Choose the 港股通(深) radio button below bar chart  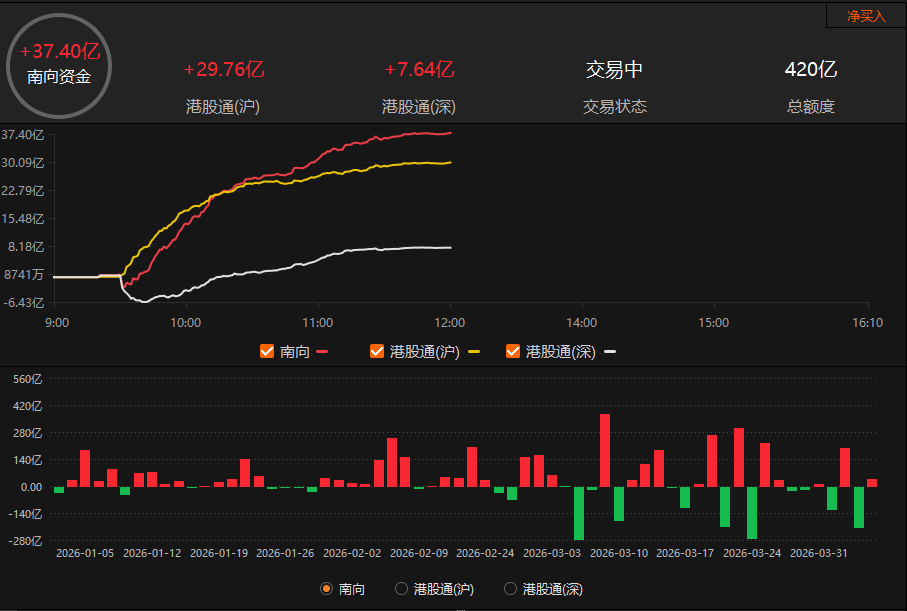click(x=513, y=589)
